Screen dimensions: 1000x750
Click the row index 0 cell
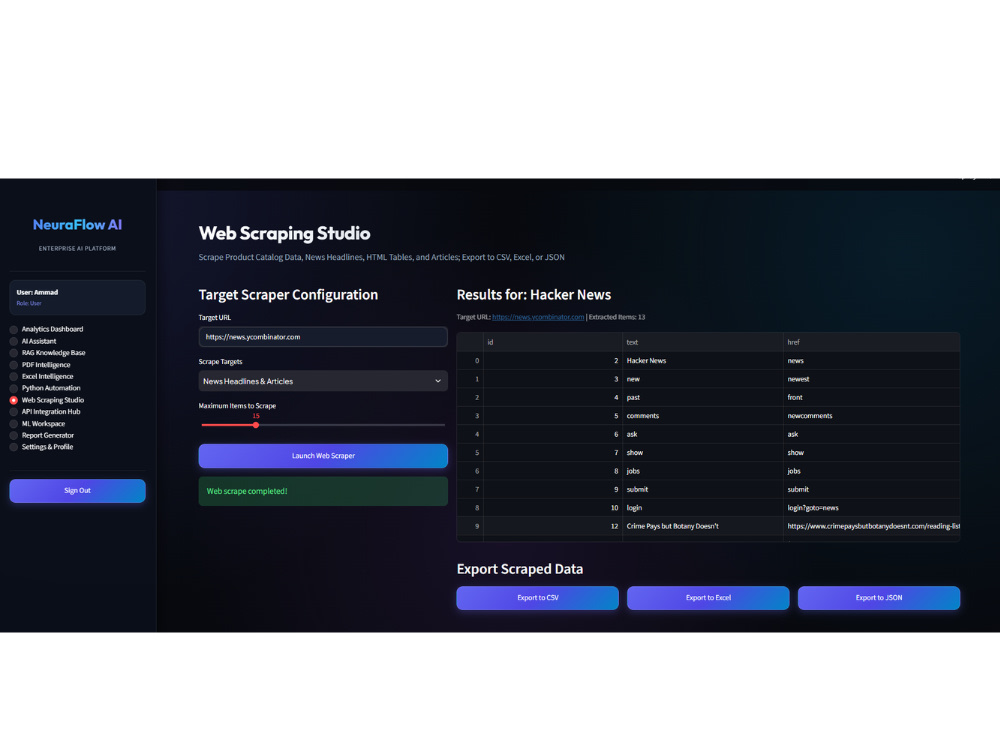click(470, 361)
